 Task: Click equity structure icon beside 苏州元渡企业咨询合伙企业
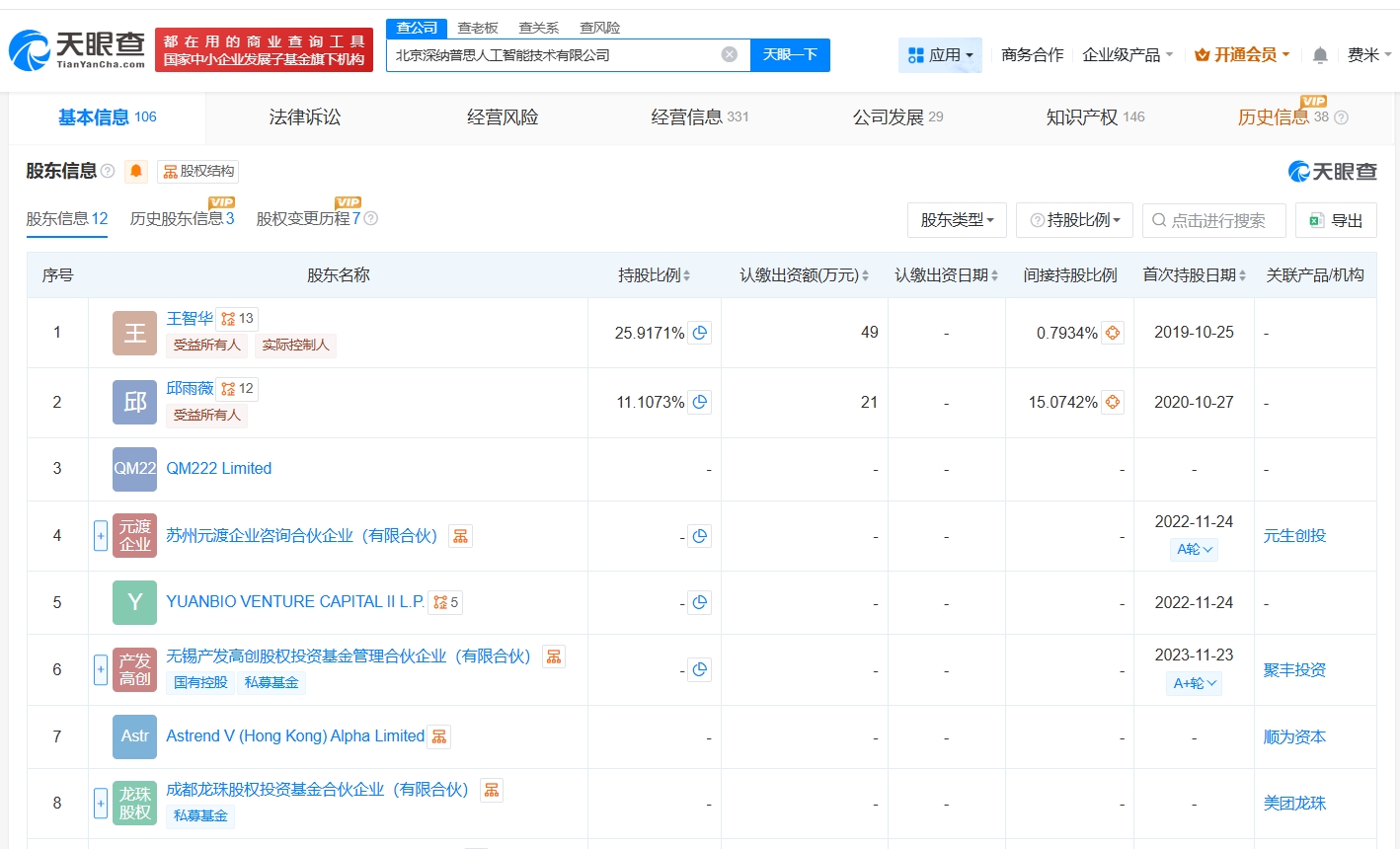(x=460, y=536)
